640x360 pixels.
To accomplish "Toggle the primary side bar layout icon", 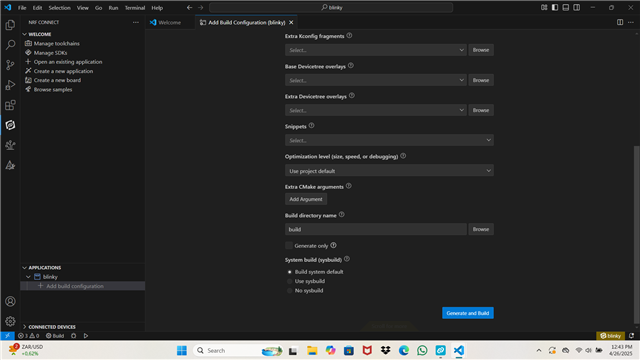I will 555,7.
